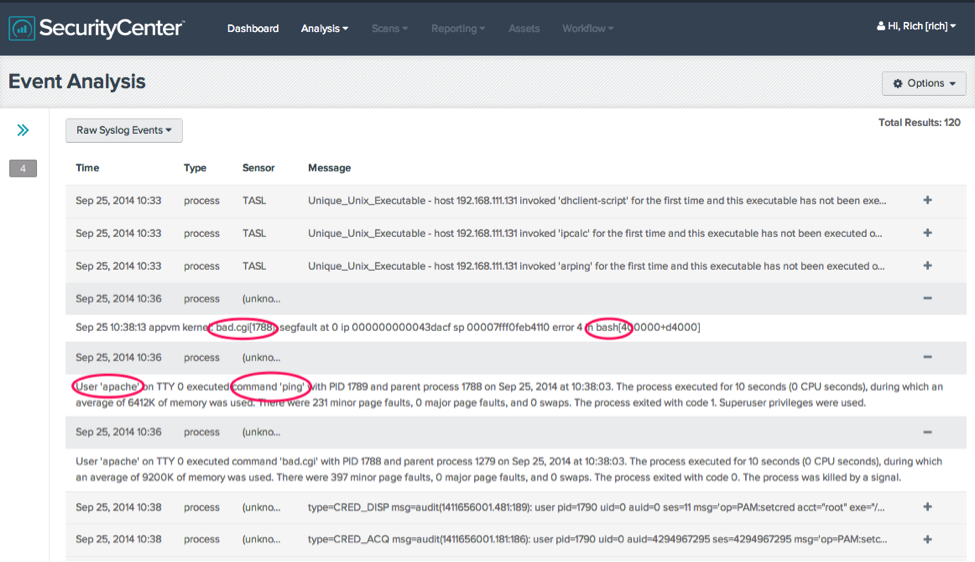Collapse the command 'bad.cgi' event row
This screenshot has height=562, width=975.
pyautogui.click(x=927, y=432)
